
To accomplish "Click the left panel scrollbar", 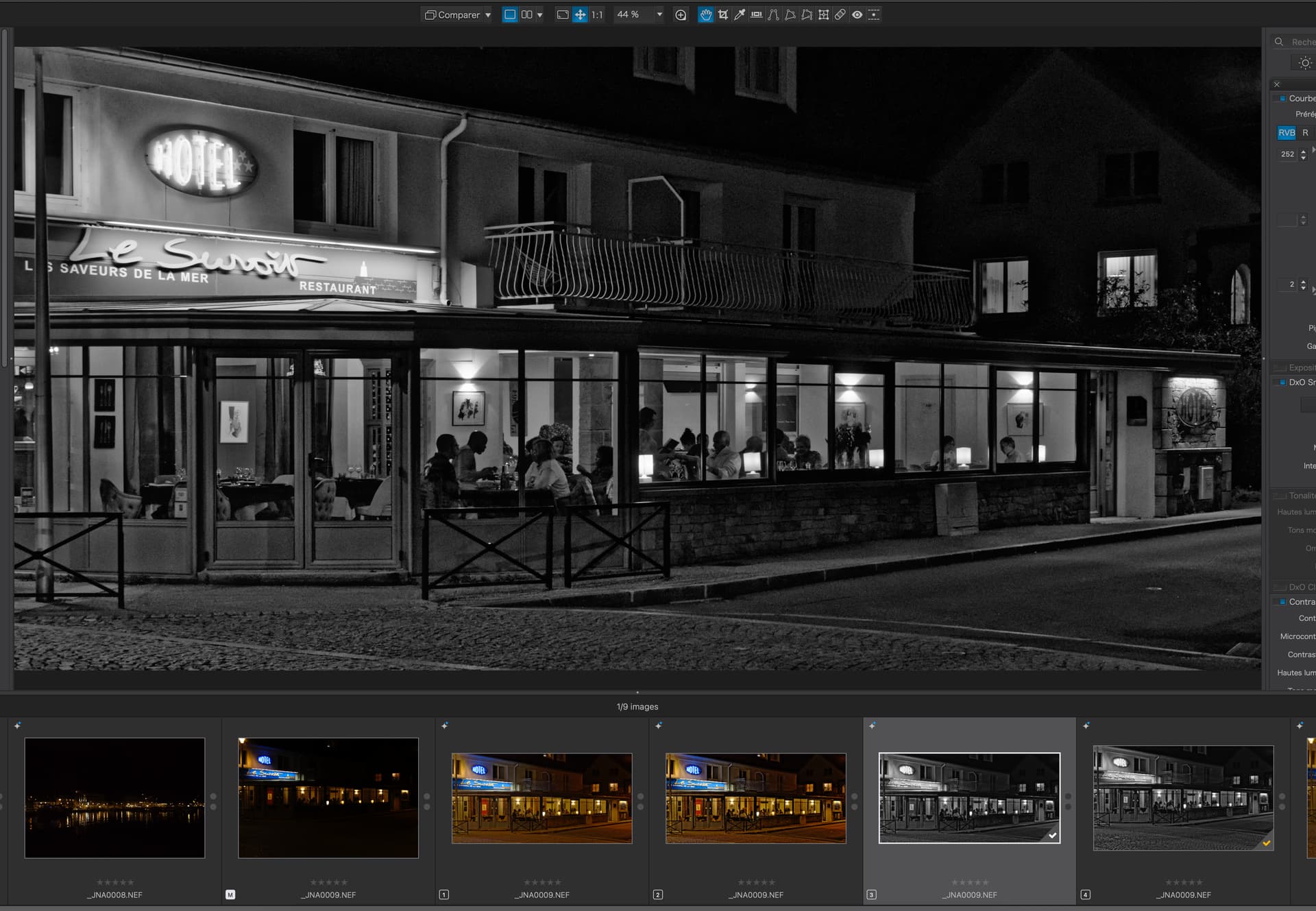I will point(5,197).
